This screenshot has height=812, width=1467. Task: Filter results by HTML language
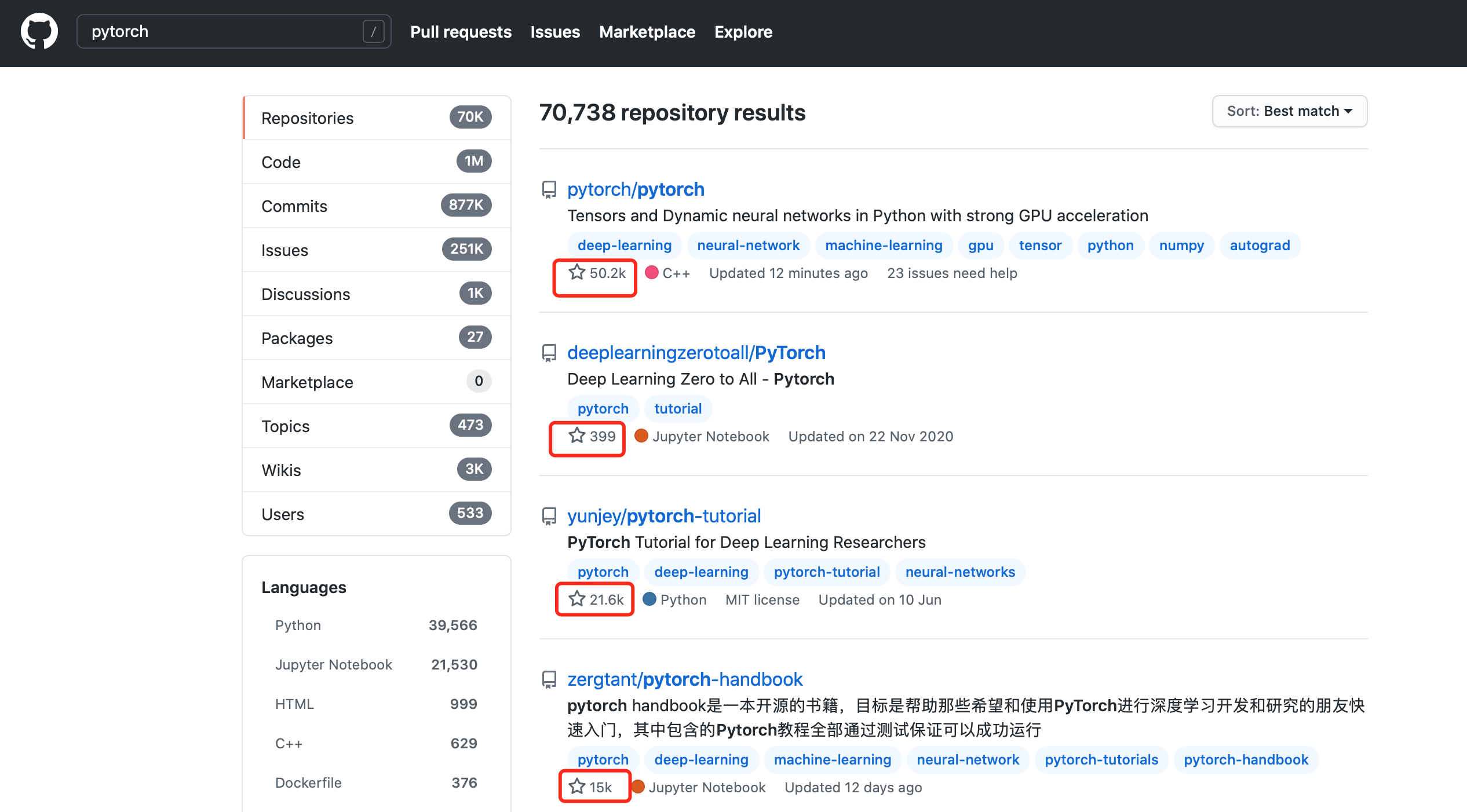(x=377, y=704)
